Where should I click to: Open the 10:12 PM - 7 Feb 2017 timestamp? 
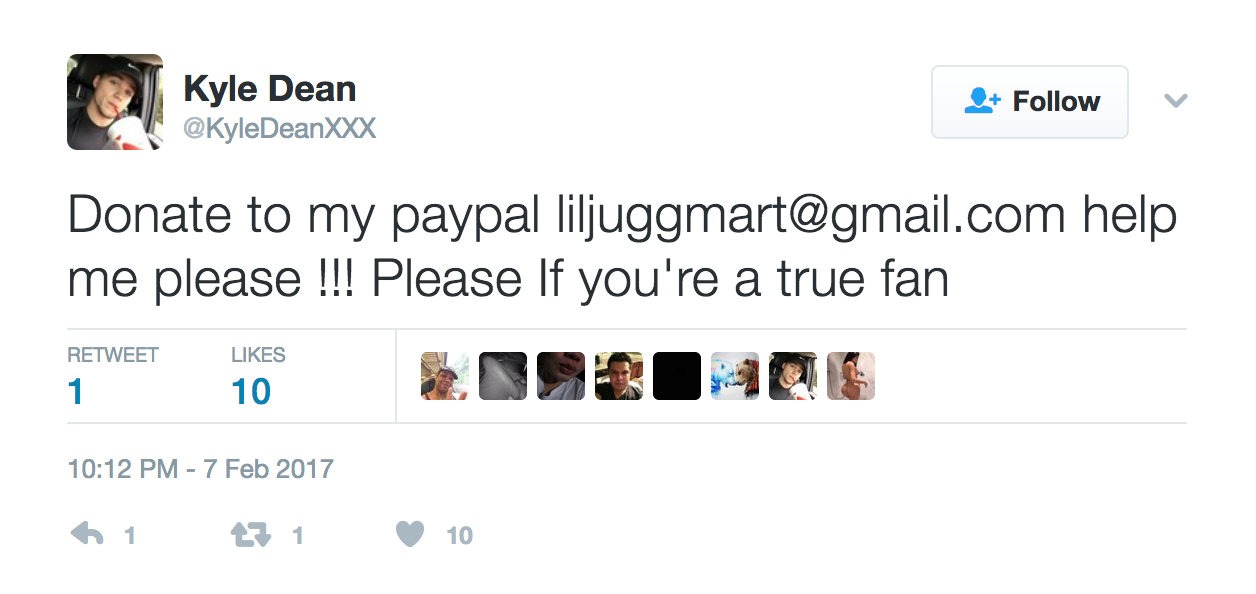click(x=201, y=469)
